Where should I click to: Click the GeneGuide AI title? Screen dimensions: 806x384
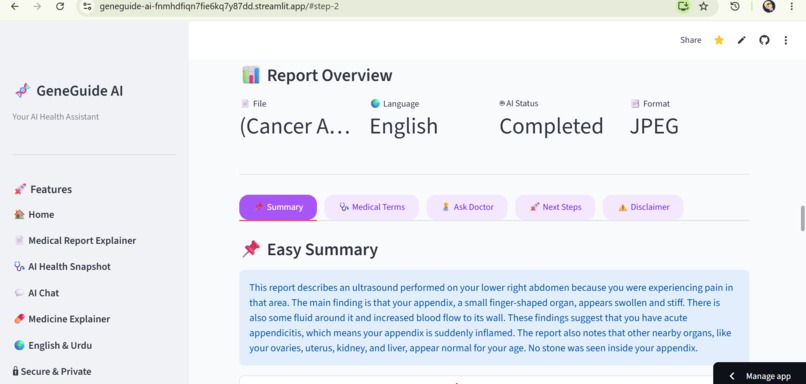pyautogui.click(x=80, y=91)
